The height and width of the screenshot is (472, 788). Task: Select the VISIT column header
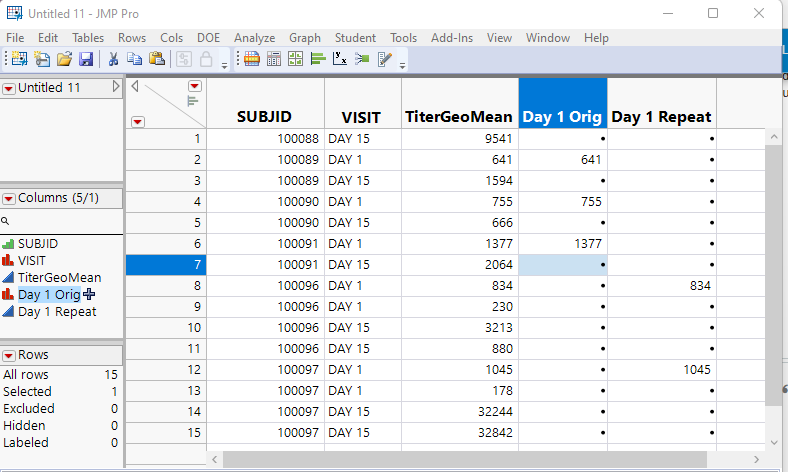363,104
